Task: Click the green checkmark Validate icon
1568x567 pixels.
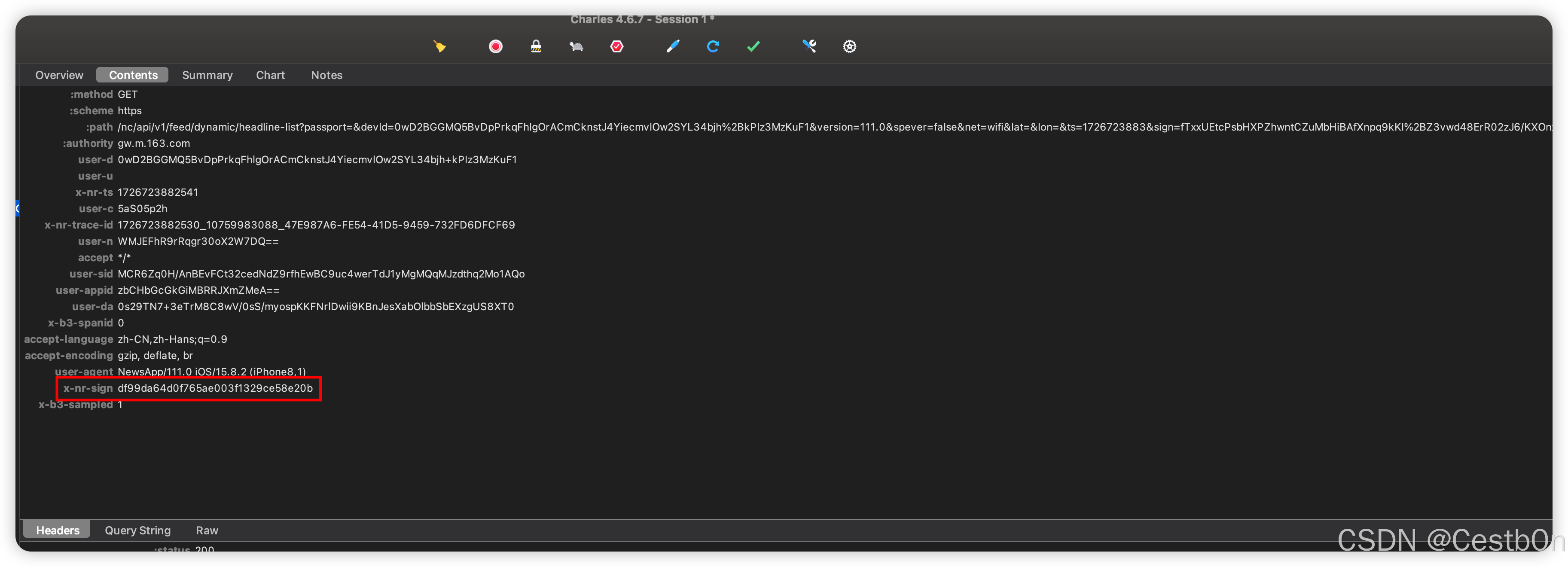Action: [753, 46]
